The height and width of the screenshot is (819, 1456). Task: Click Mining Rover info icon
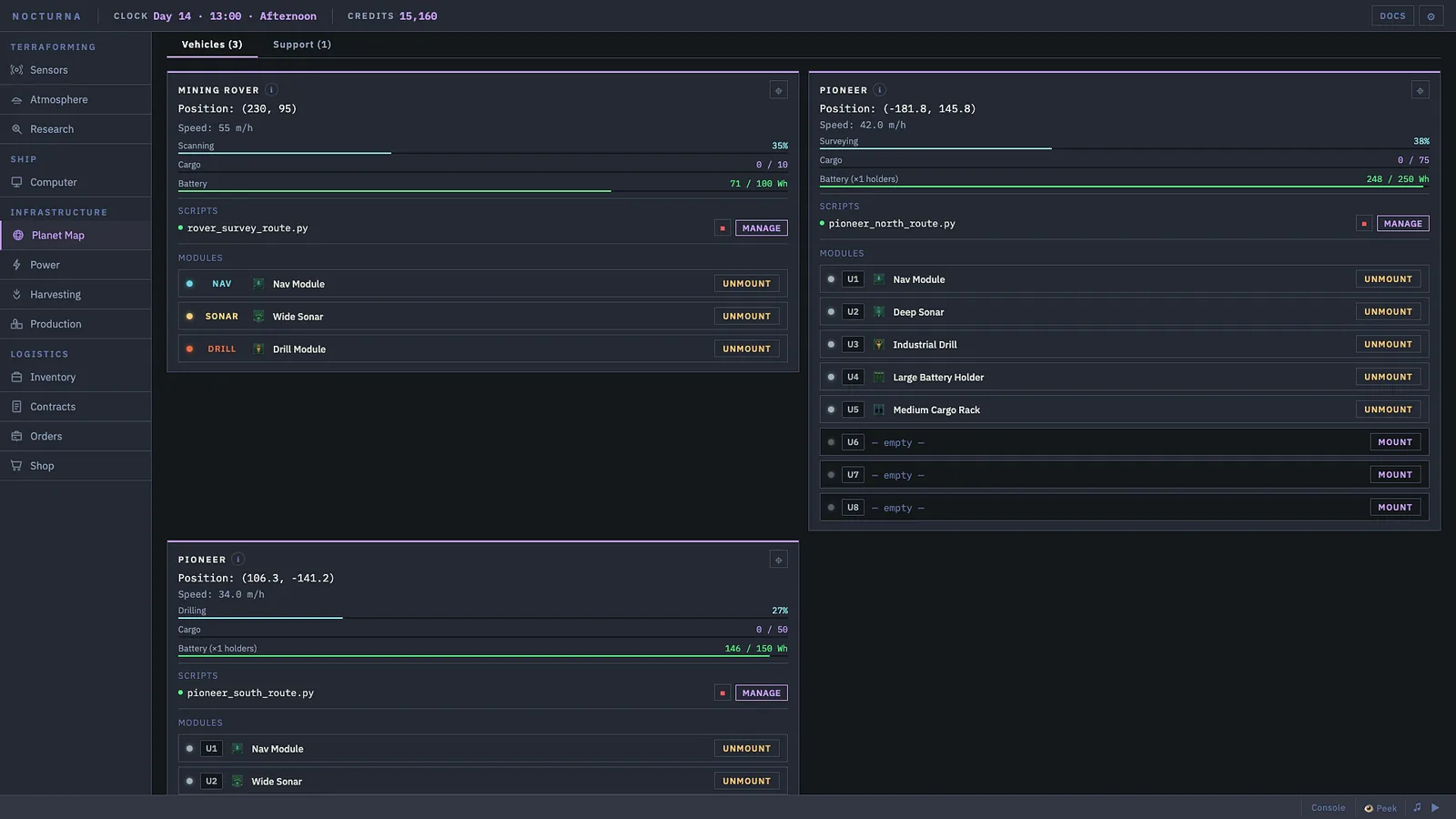pos(271,90)
